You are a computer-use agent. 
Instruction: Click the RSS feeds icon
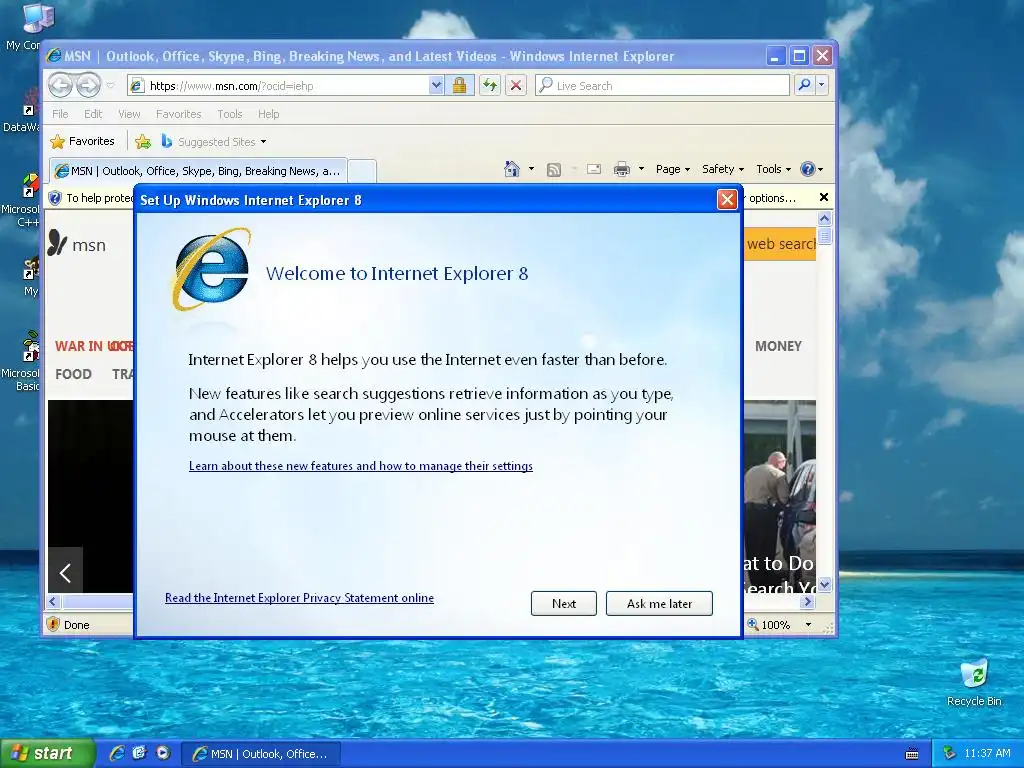coord(554,170)
